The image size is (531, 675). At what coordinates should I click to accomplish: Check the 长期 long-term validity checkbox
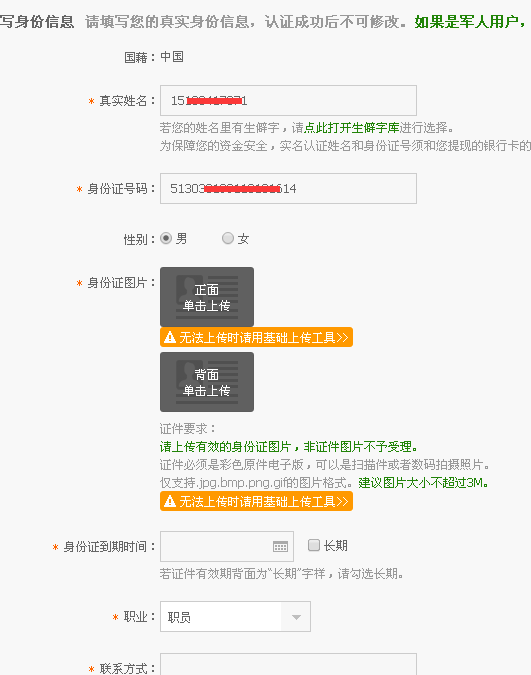[x=314, y=545]
